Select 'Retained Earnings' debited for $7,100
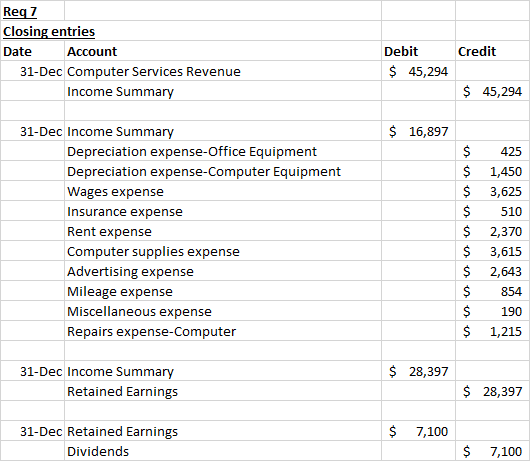 223,431
